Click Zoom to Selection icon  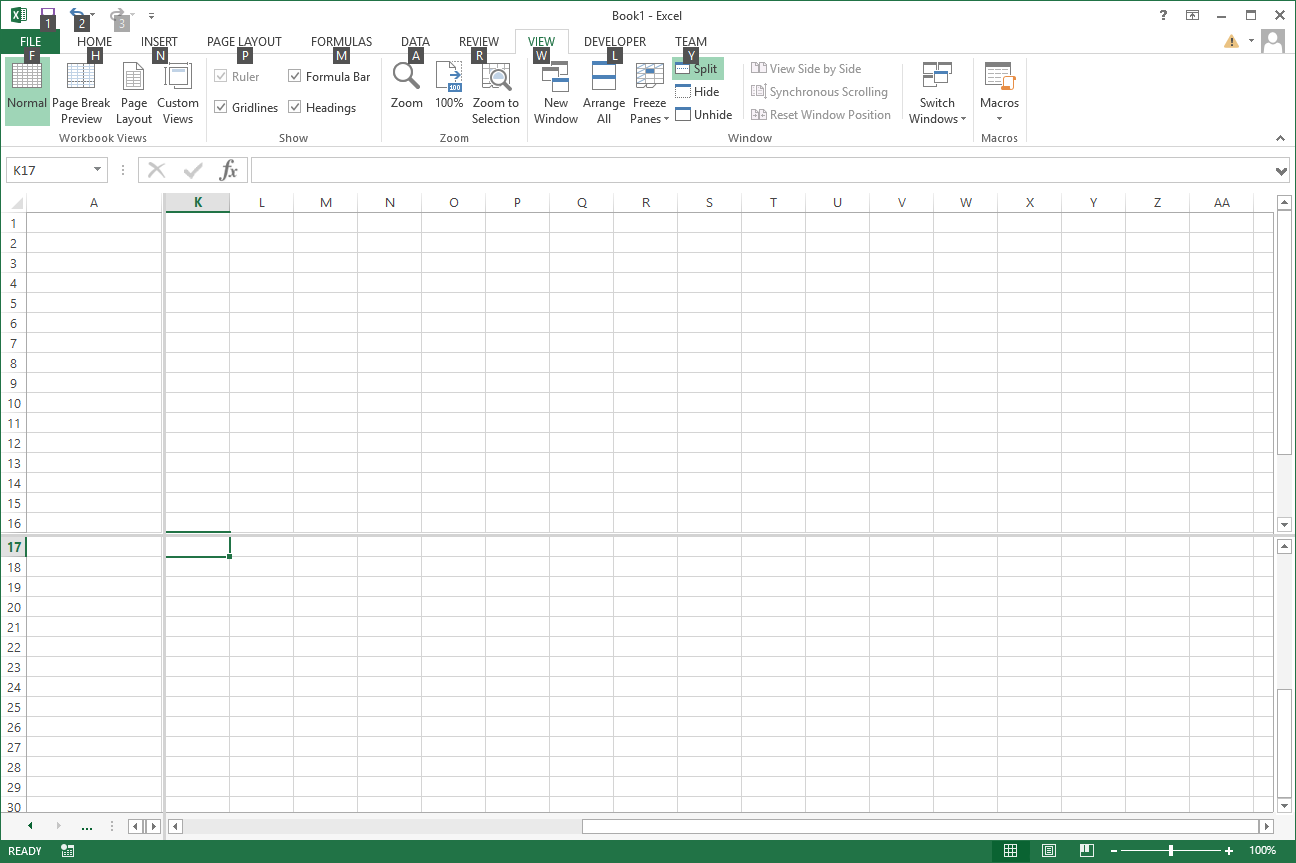(x=496, y=78)
